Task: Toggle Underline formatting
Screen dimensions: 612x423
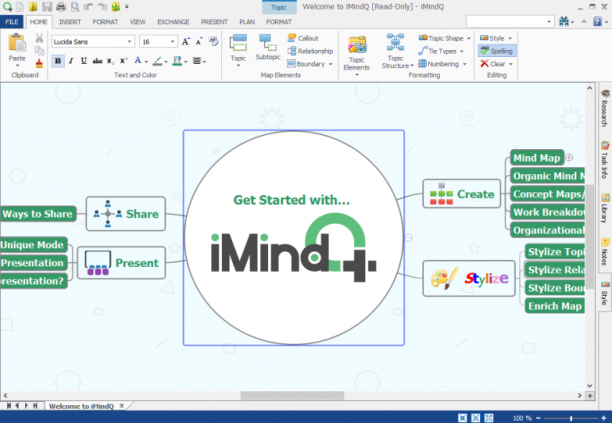Action: [x=84, y=61]
